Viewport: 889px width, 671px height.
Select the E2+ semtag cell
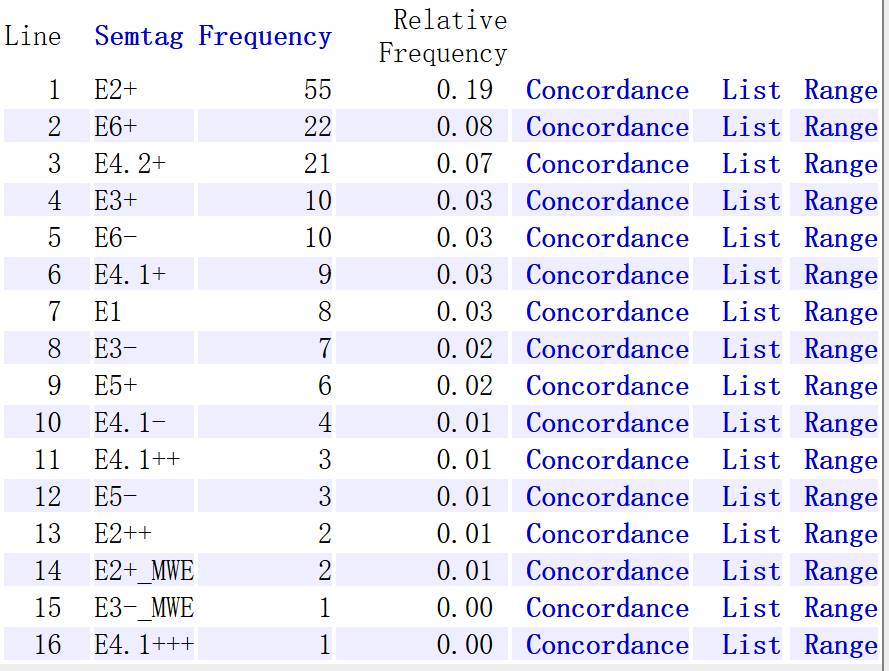116,90
